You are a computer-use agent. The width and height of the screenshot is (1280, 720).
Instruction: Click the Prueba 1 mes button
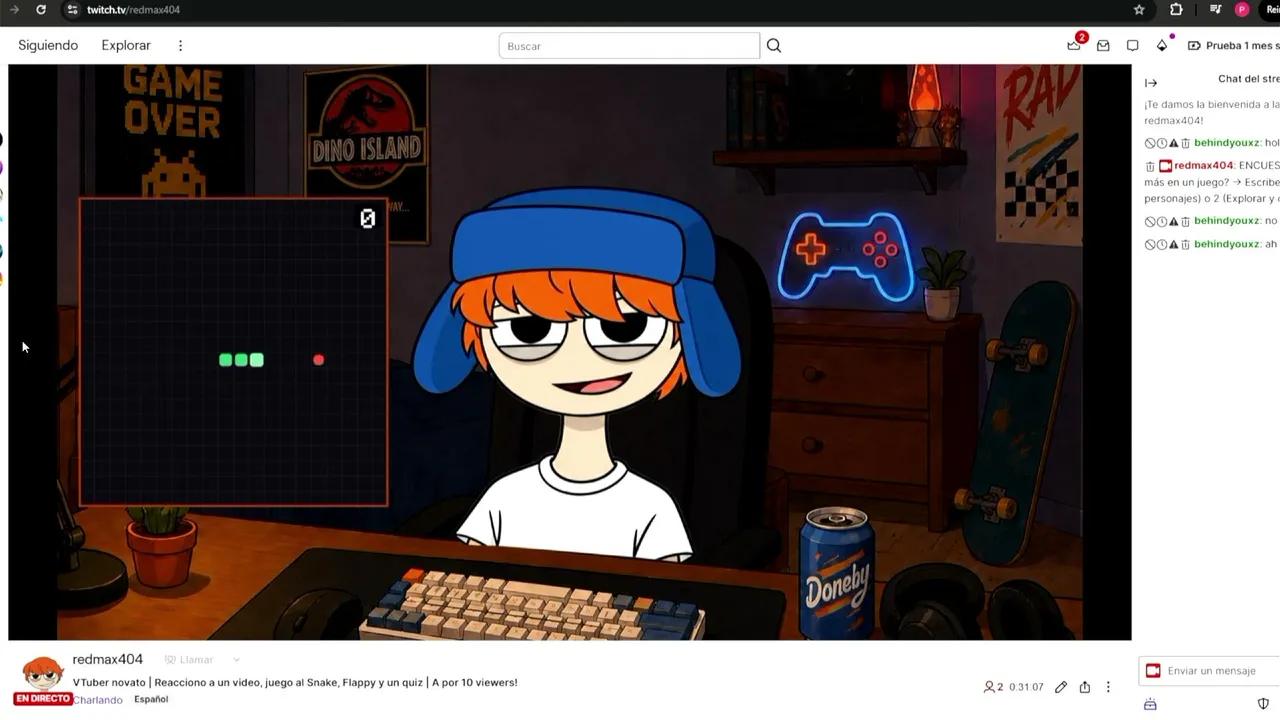[x=1233, y=46]
